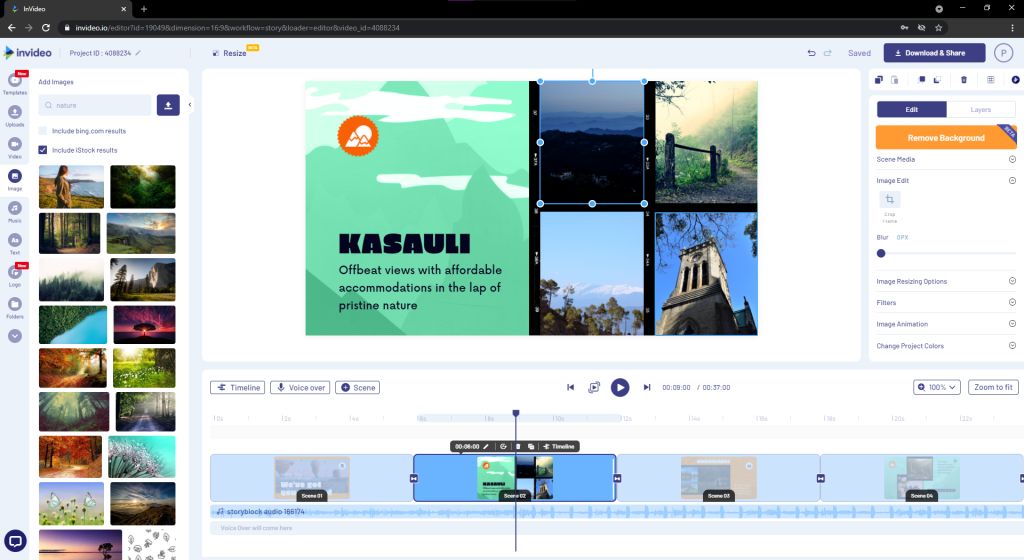Open the 100% zoom dropdown
This screenshot has width=1024, height=560.
(x=936, y=387)
